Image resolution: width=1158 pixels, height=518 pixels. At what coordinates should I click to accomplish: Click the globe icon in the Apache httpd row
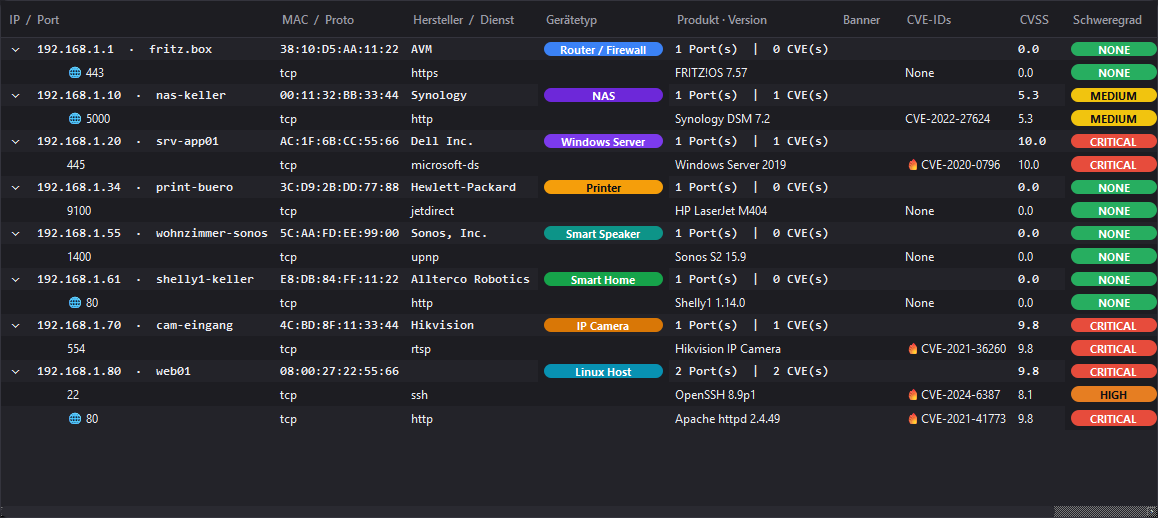coord(75,418)
